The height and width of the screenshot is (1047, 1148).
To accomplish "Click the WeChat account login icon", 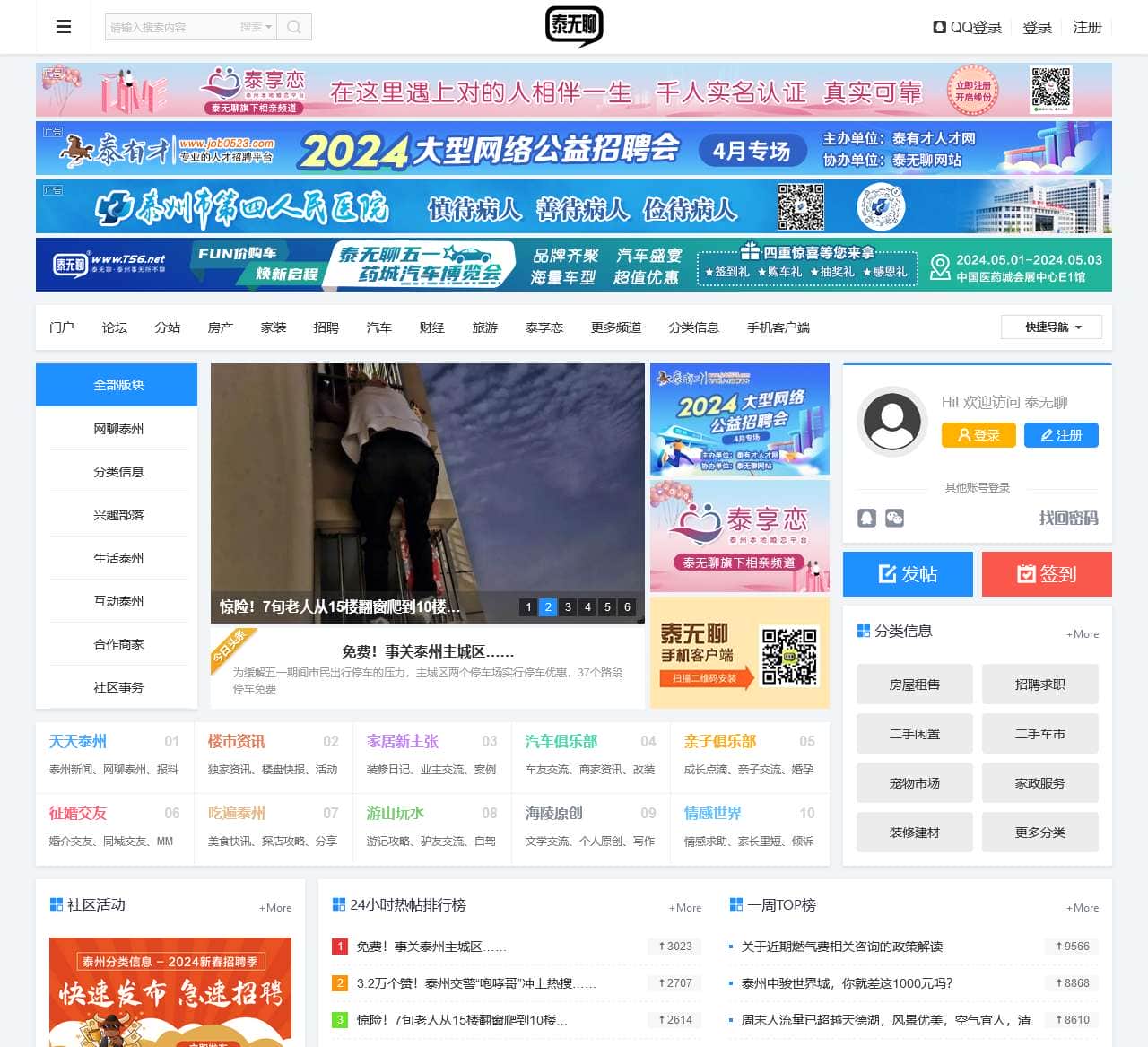I will tap(894, 518).
